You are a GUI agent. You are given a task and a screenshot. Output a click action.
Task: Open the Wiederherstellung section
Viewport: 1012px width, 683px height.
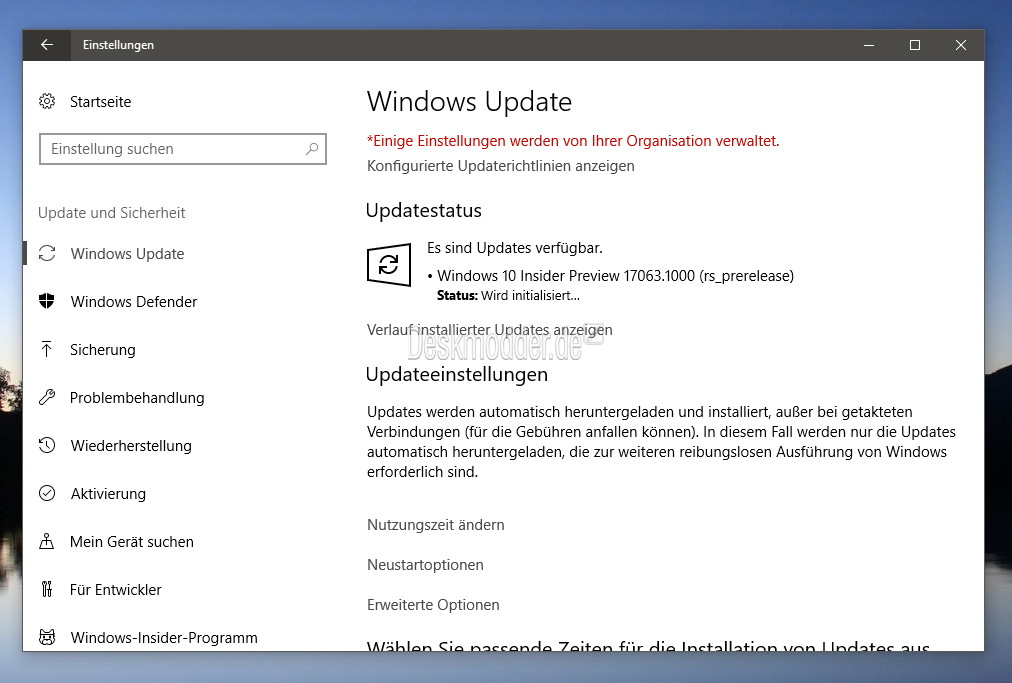tap(131, 445)
